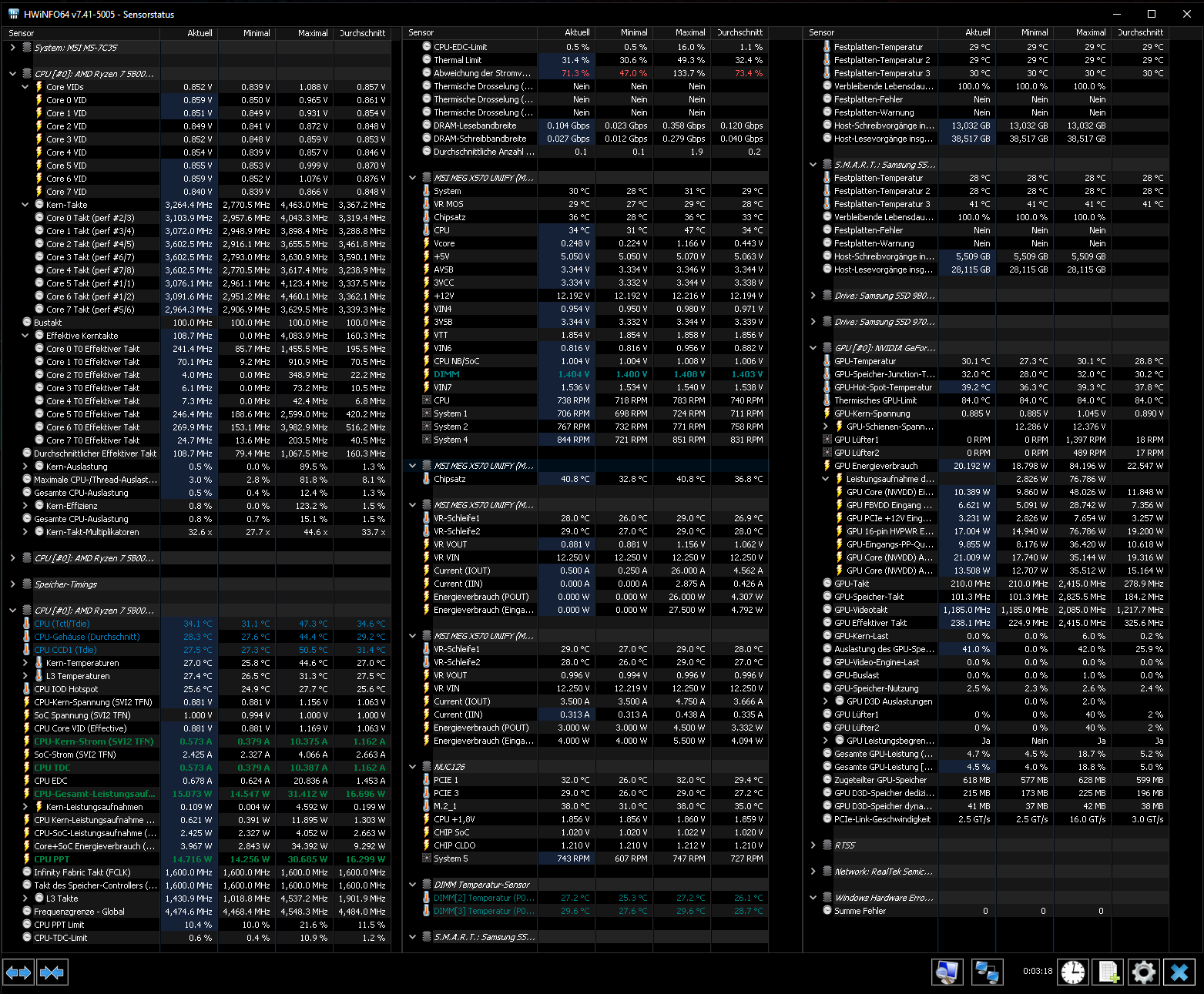Collapse the Kern-Takte subtree
This screenshot has width=1204, height=994.
click(x=25, y=205)
